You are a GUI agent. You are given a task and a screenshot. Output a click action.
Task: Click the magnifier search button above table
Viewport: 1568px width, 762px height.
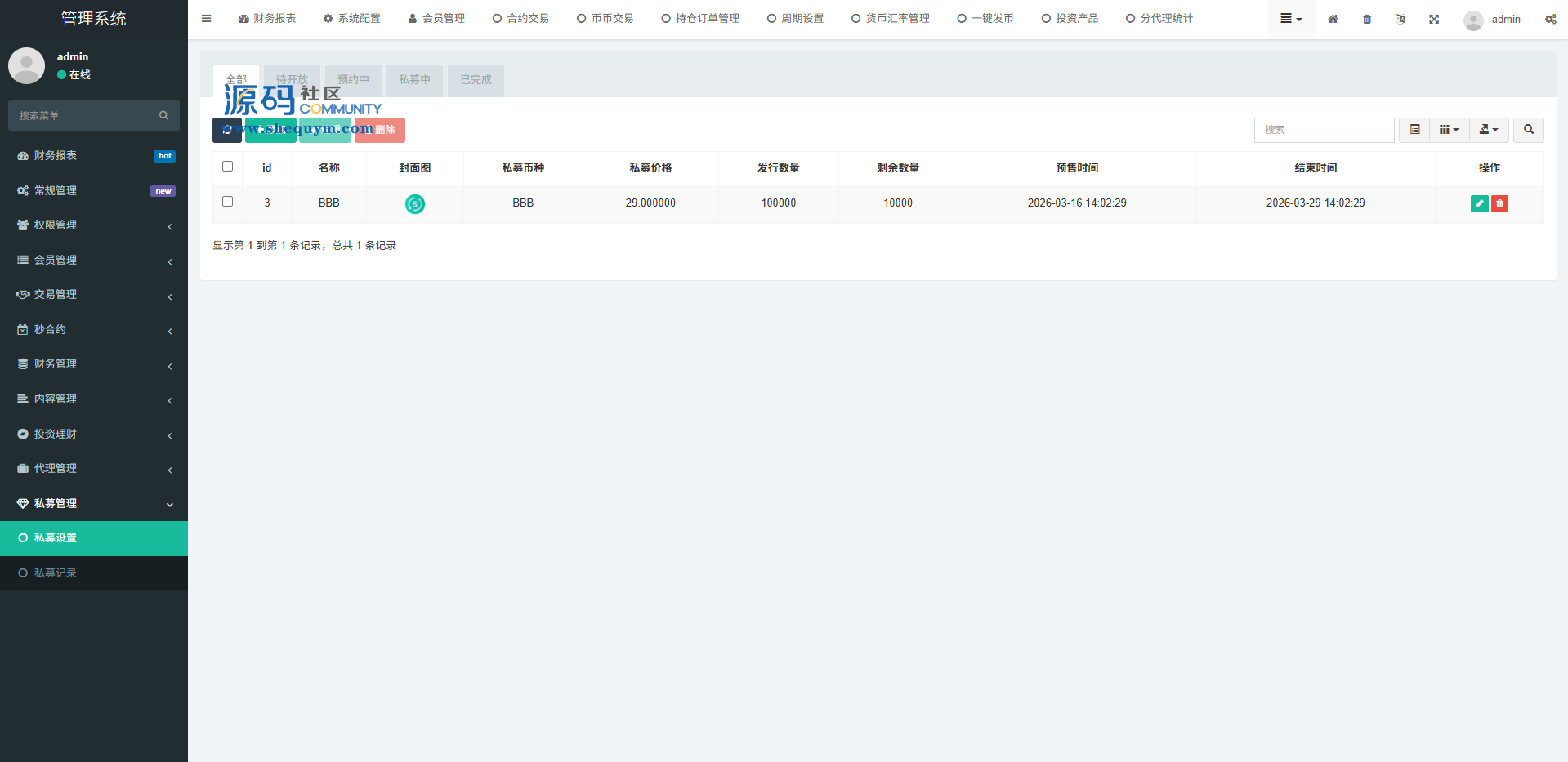(1528, 130)
